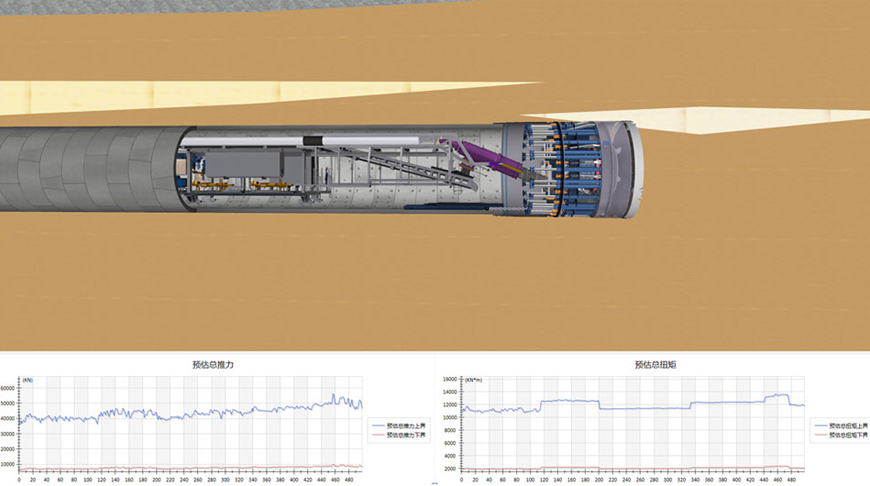Click the blue thrust cylinders behind the cutterhead
This screenshot has width=870, height=486.
pyautogui.click(x=568, y=168)
